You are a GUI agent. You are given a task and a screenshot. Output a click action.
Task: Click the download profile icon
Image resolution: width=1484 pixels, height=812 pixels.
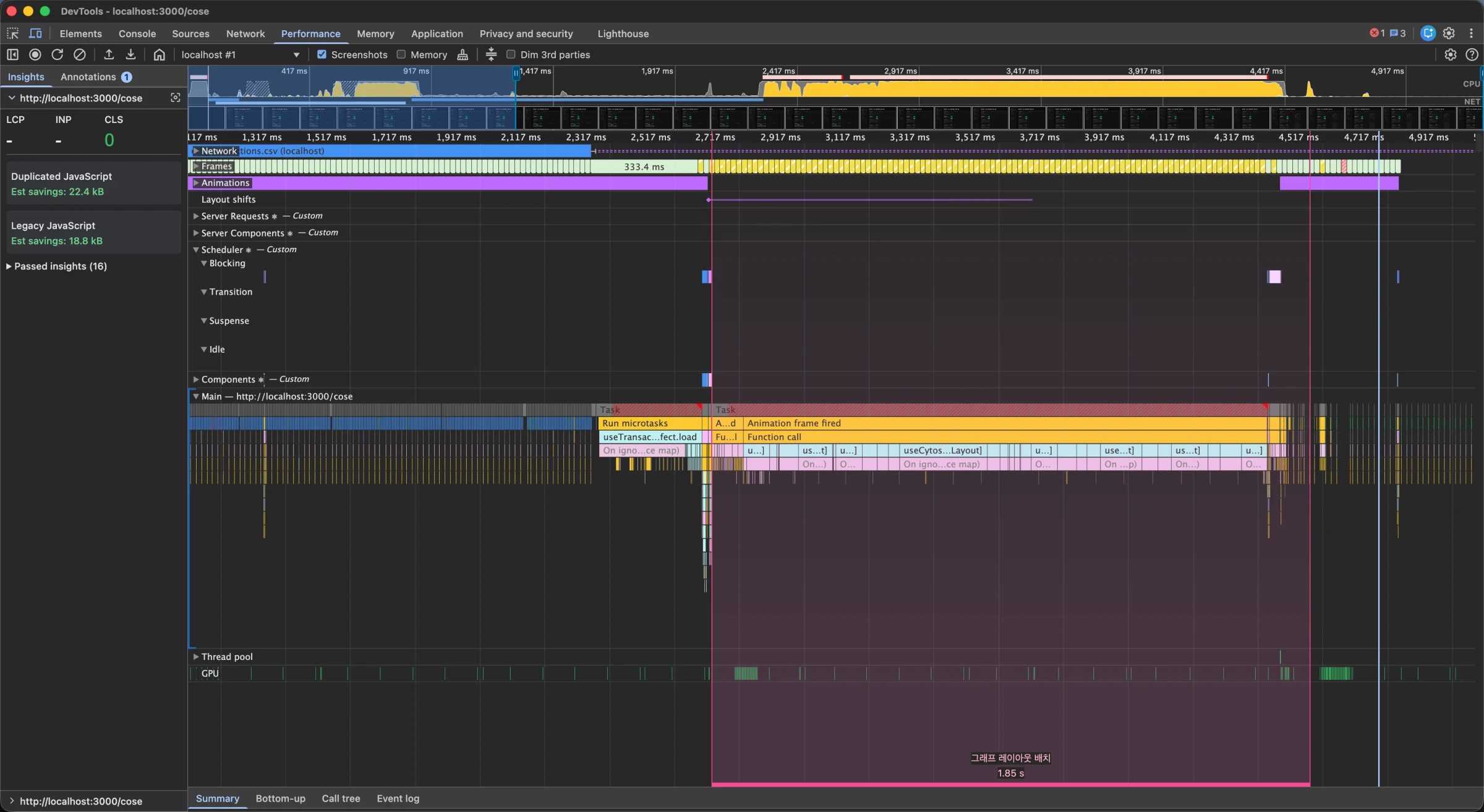pos(130,54)
